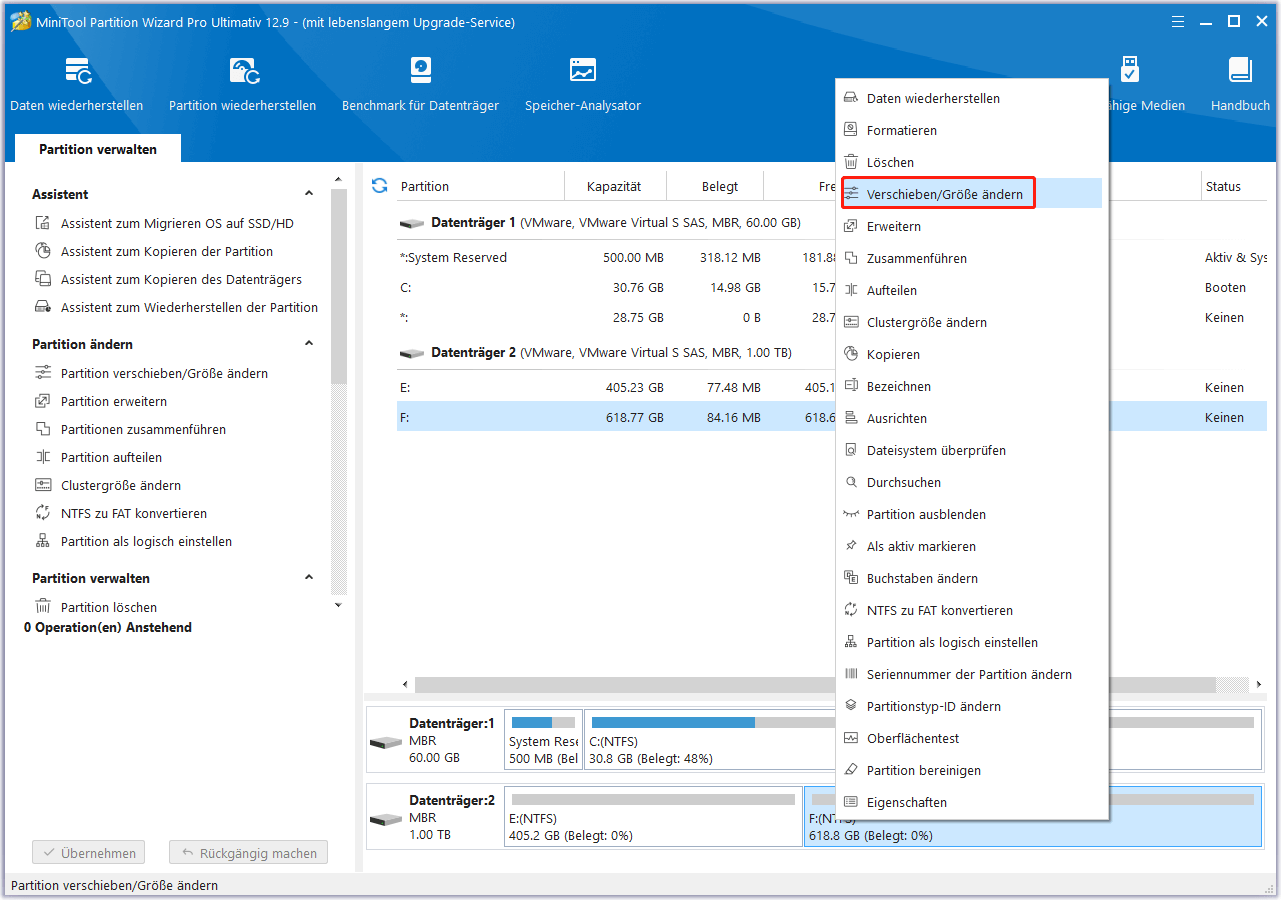1282x901 pixels.
Task: Launch Benchmark für Datenträger
Action: click(x=420, y=84)
